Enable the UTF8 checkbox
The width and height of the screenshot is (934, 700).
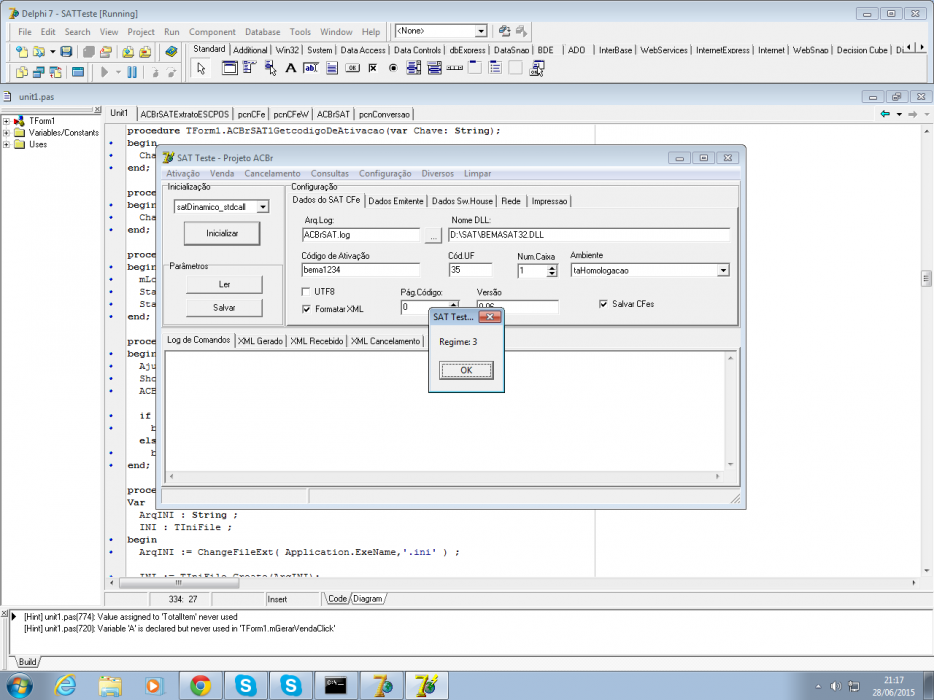click(x=306, y=292)
